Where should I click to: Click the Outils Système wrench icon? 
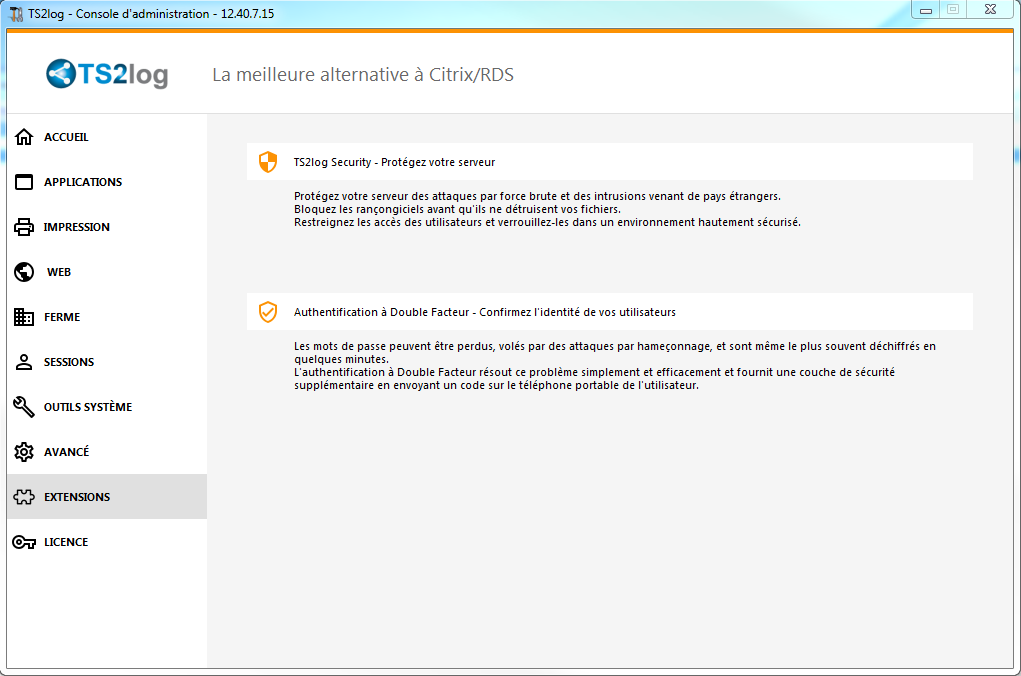[24, 406]
